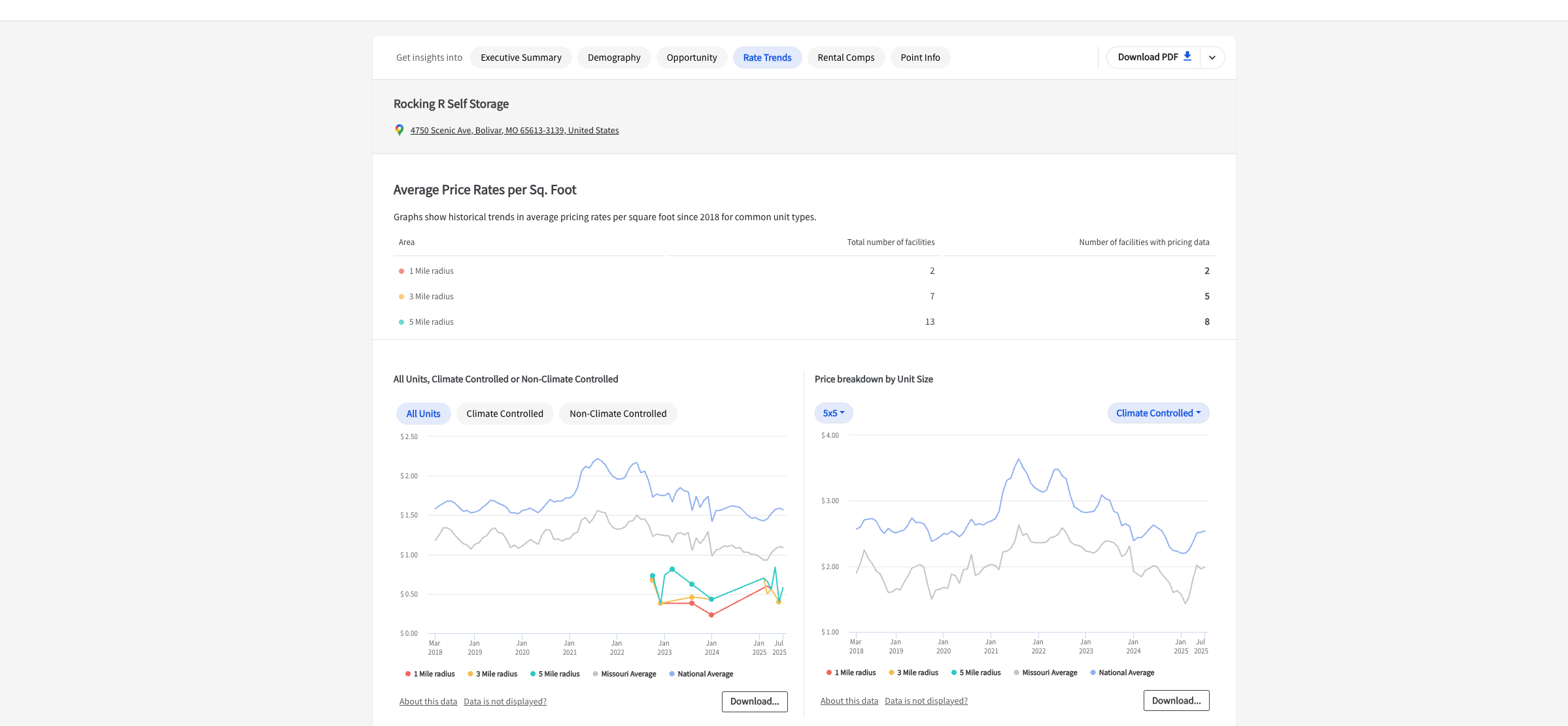Toggle 1 Mile radius legend in breakdown chart
The image size is (1568, 726).
point(851,672)
